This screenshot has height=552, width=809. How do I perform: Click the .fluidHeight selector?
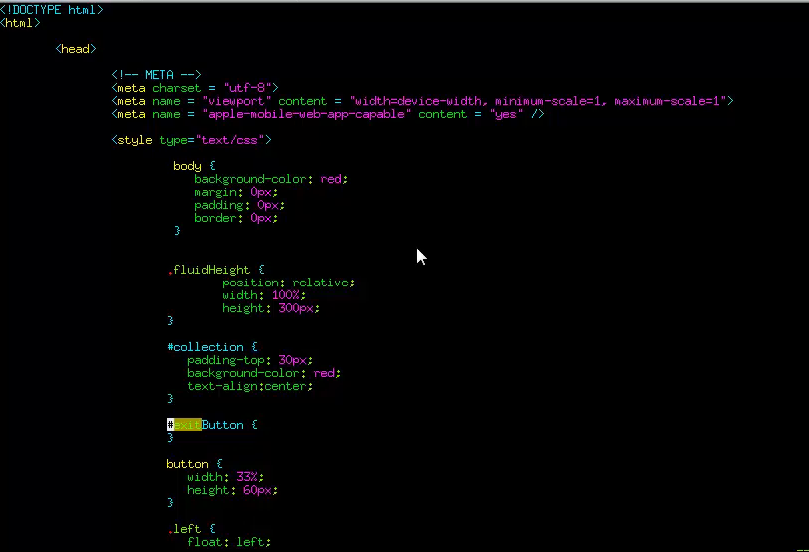pos(215,270)
